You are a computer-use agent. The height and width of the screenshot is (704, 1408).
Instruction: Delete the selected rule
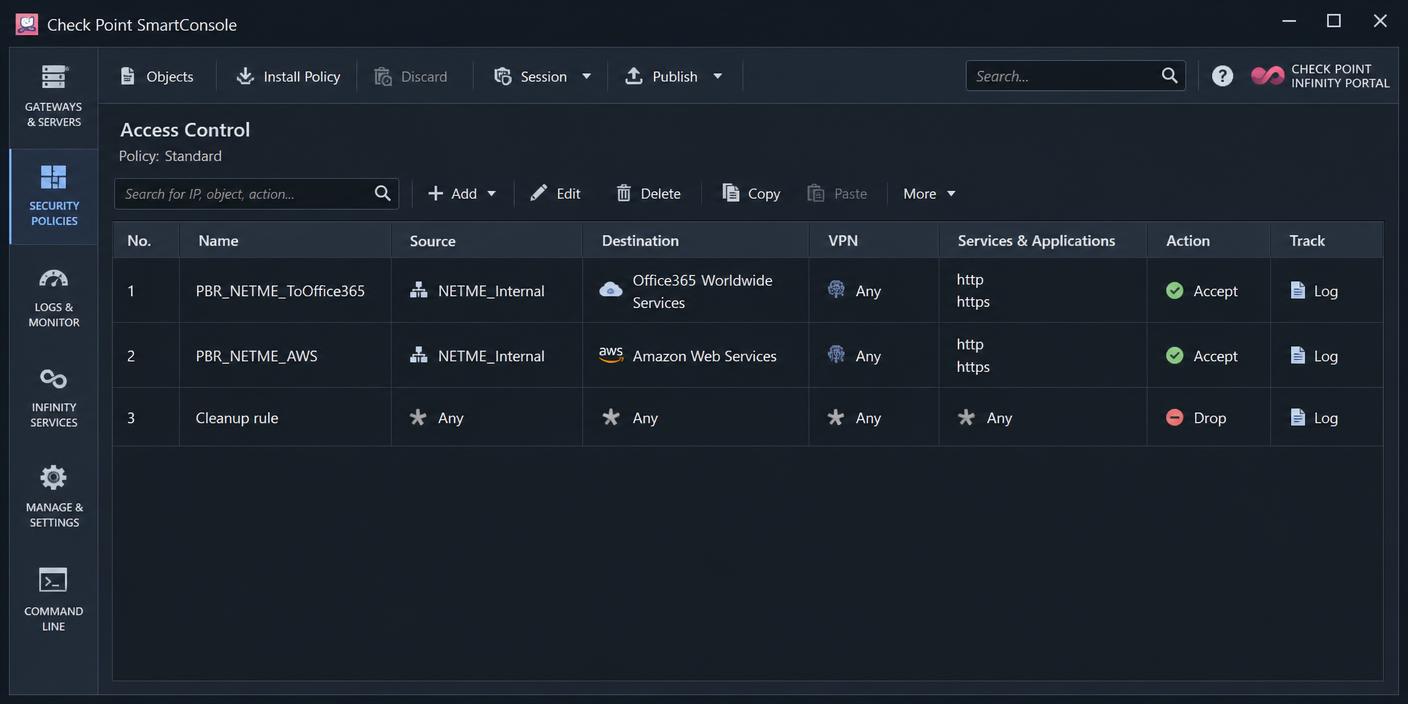pyautogui.click(x=648, y=193)
